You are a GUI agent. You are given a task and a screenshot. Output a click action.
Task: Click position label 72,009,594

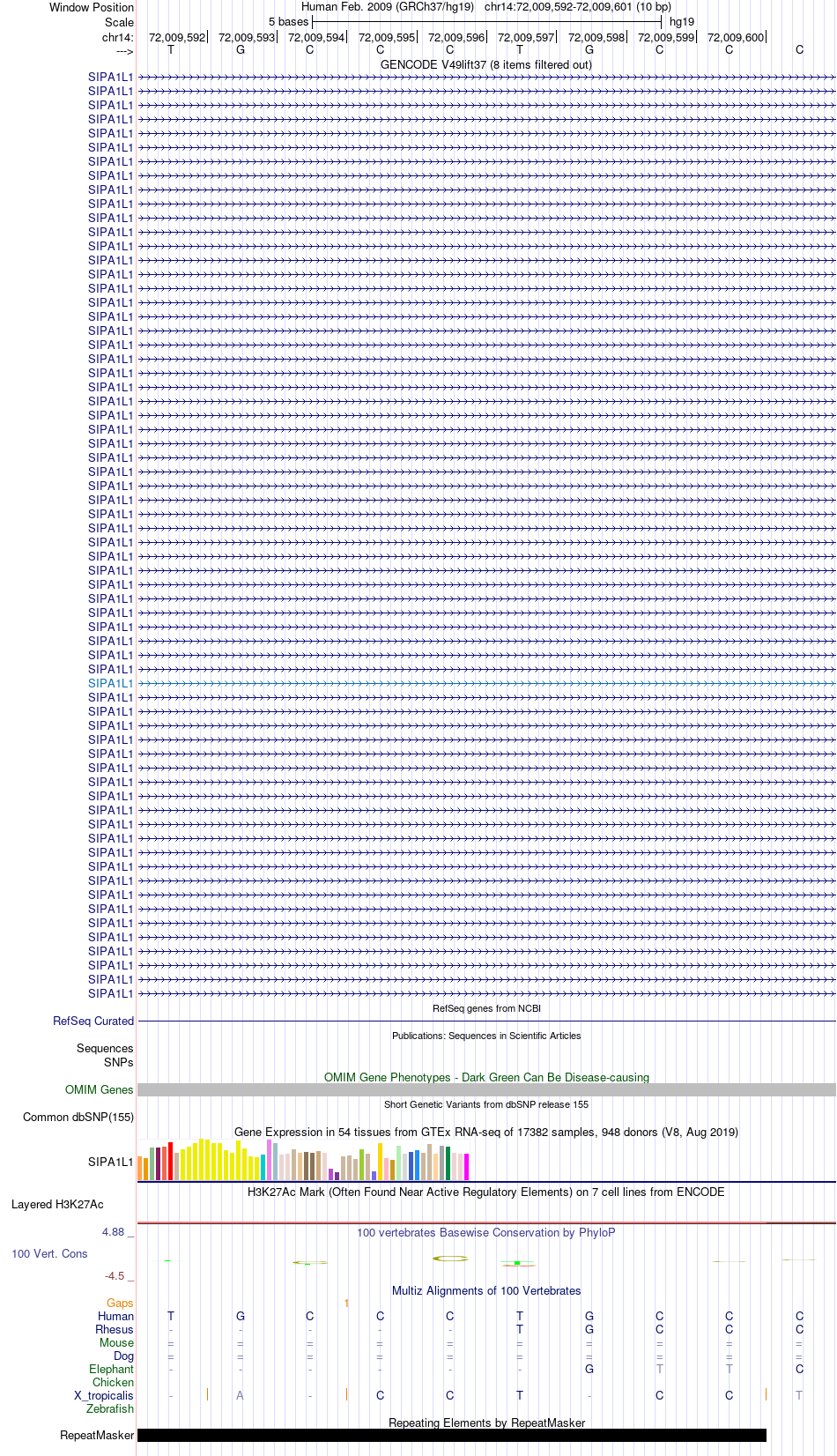tap(316, 37)
